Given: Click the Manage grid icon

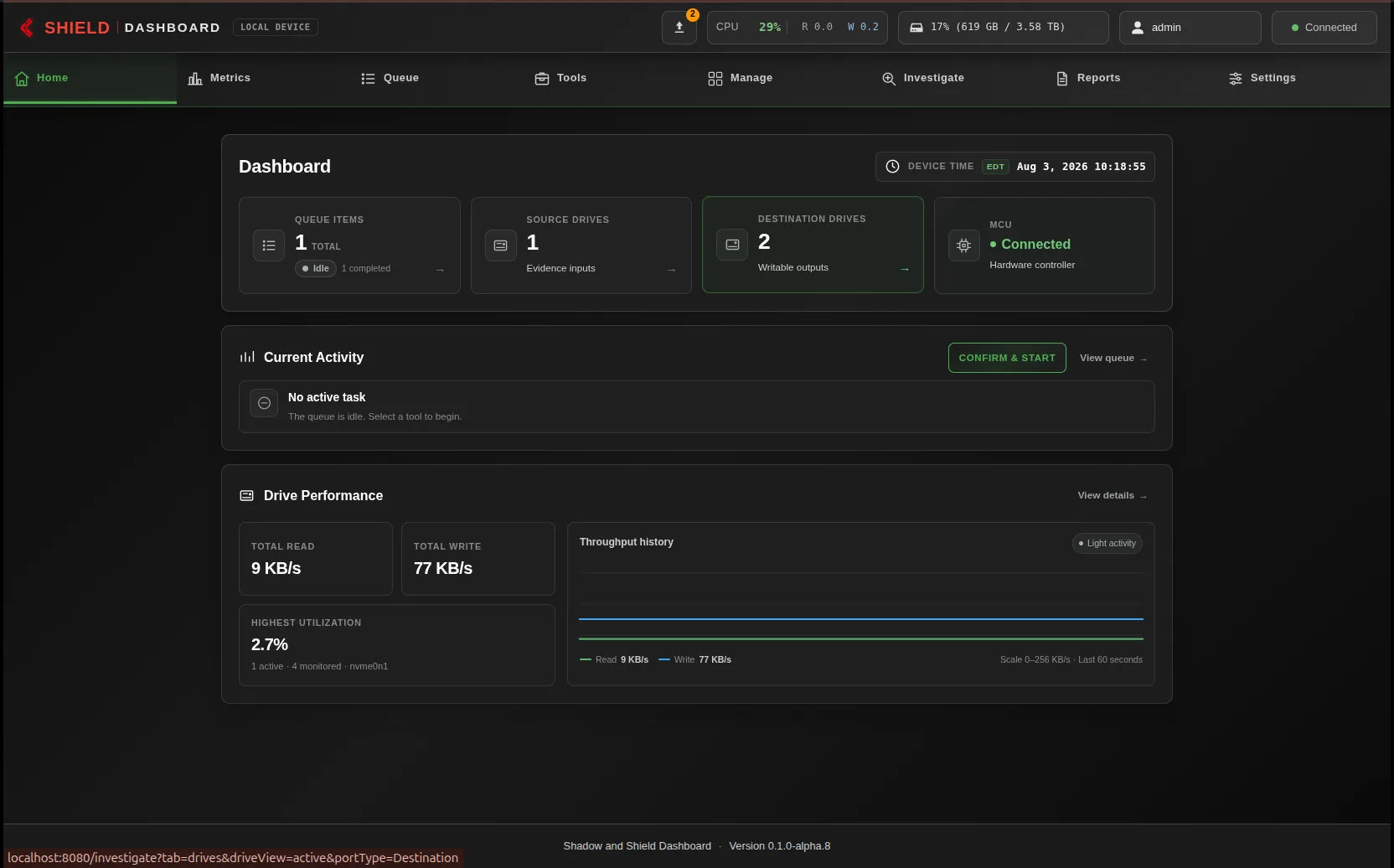Looking at the screenshot, I should click(715, 78).
